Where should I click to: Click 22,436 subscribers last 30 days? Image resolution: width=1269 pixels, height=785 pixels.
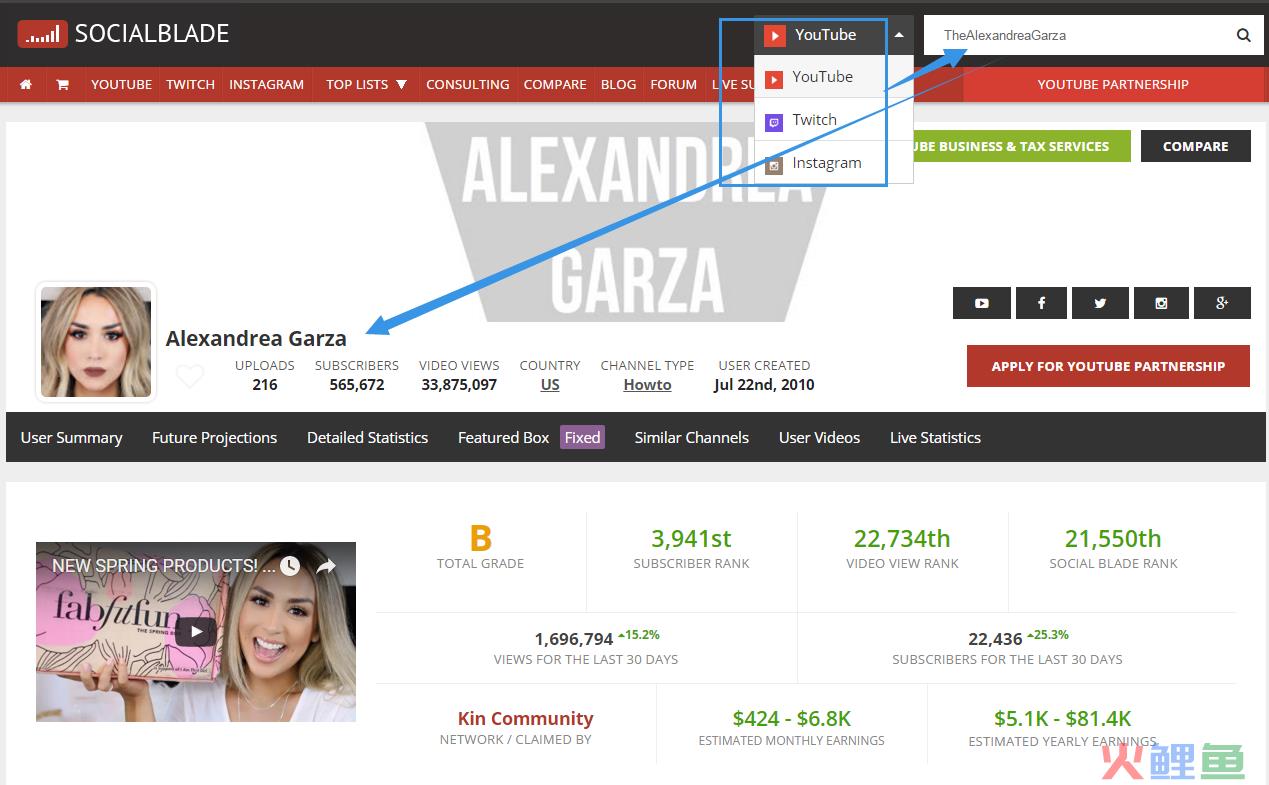(x=995, y=639)
